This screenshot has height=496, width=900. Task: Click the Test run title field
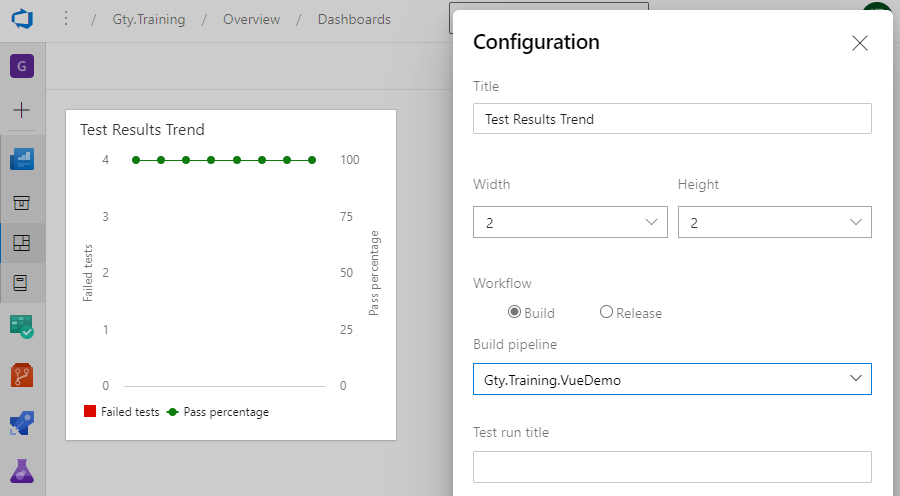[672, 467]
